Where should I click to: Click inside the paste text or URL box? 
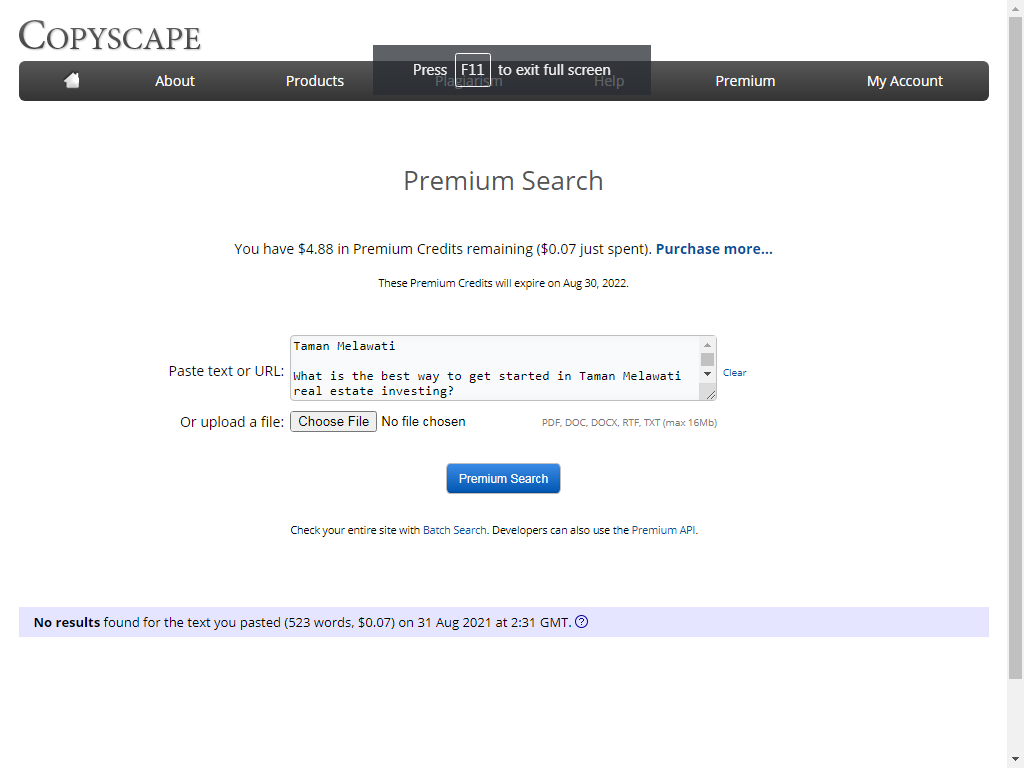495,368
